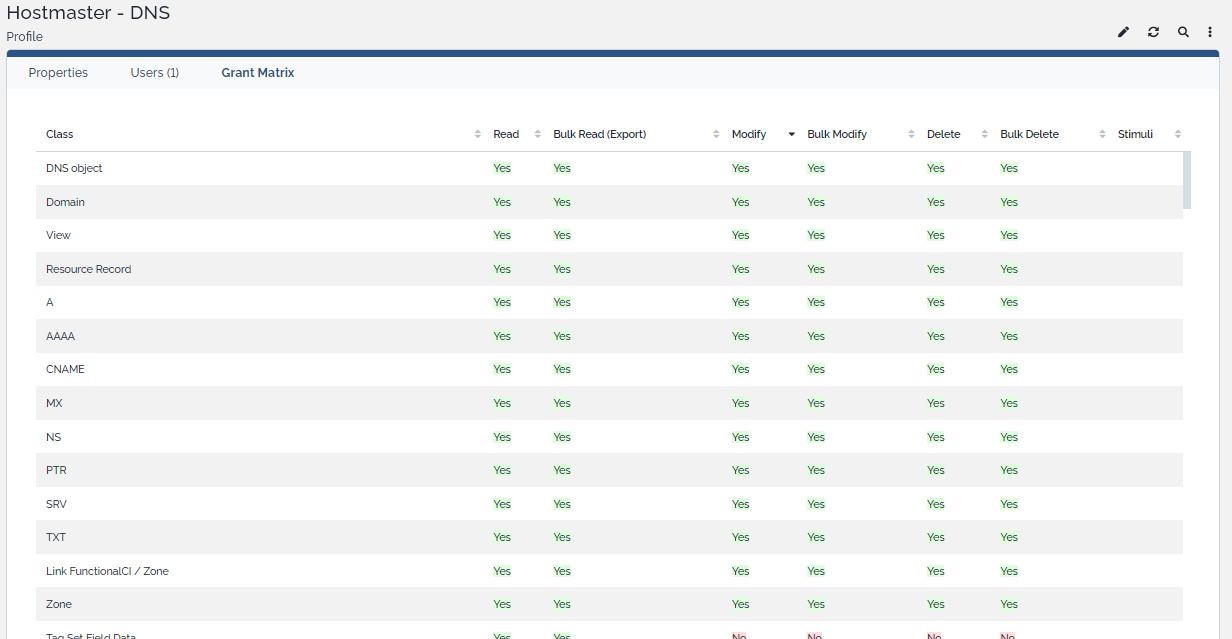Click the pencil edit icon
The height and width of the screenshot is (639, 1232).
1123,32
